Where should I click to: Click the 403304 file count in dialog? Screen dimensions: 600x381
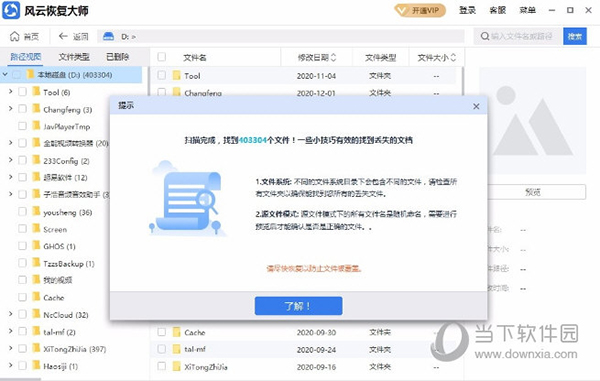point(253,140)
